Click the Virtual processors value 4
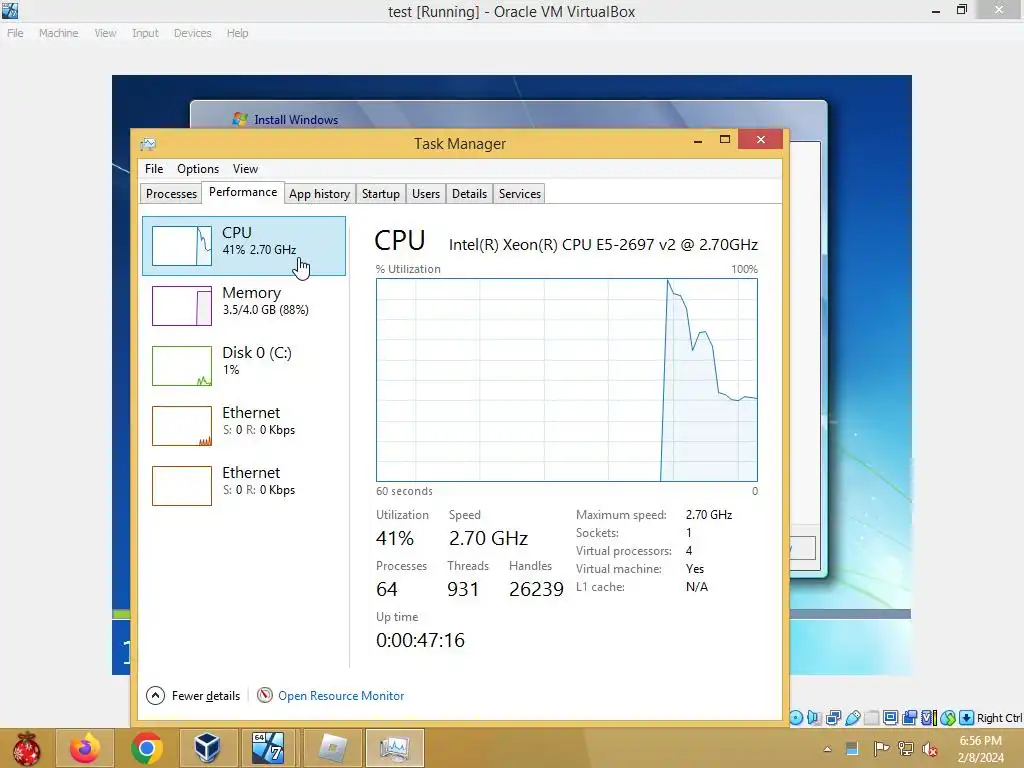The height and width of the screenshot is (768, 1024). point(689,551)
